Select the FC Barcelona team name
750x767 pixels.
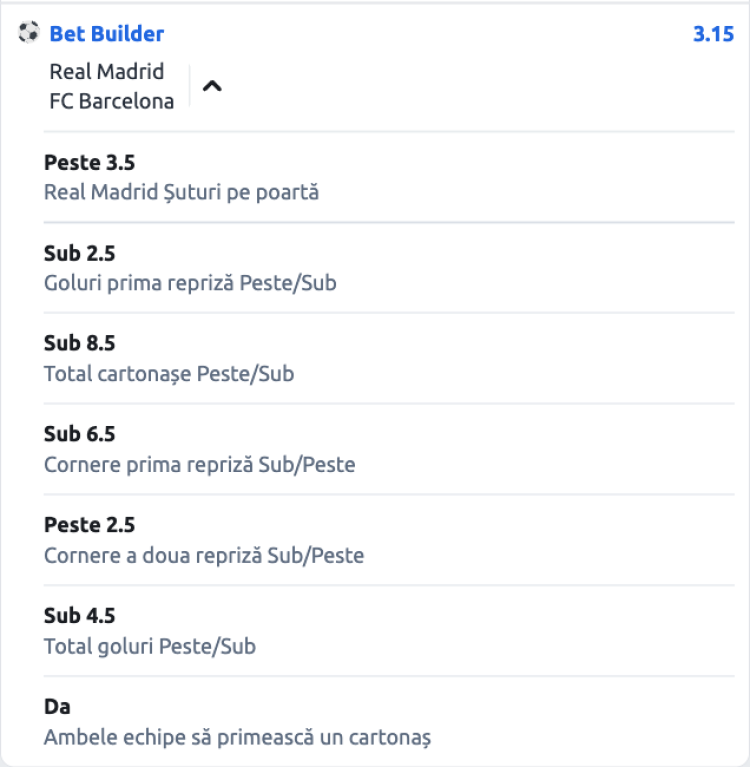coord(111,100)
